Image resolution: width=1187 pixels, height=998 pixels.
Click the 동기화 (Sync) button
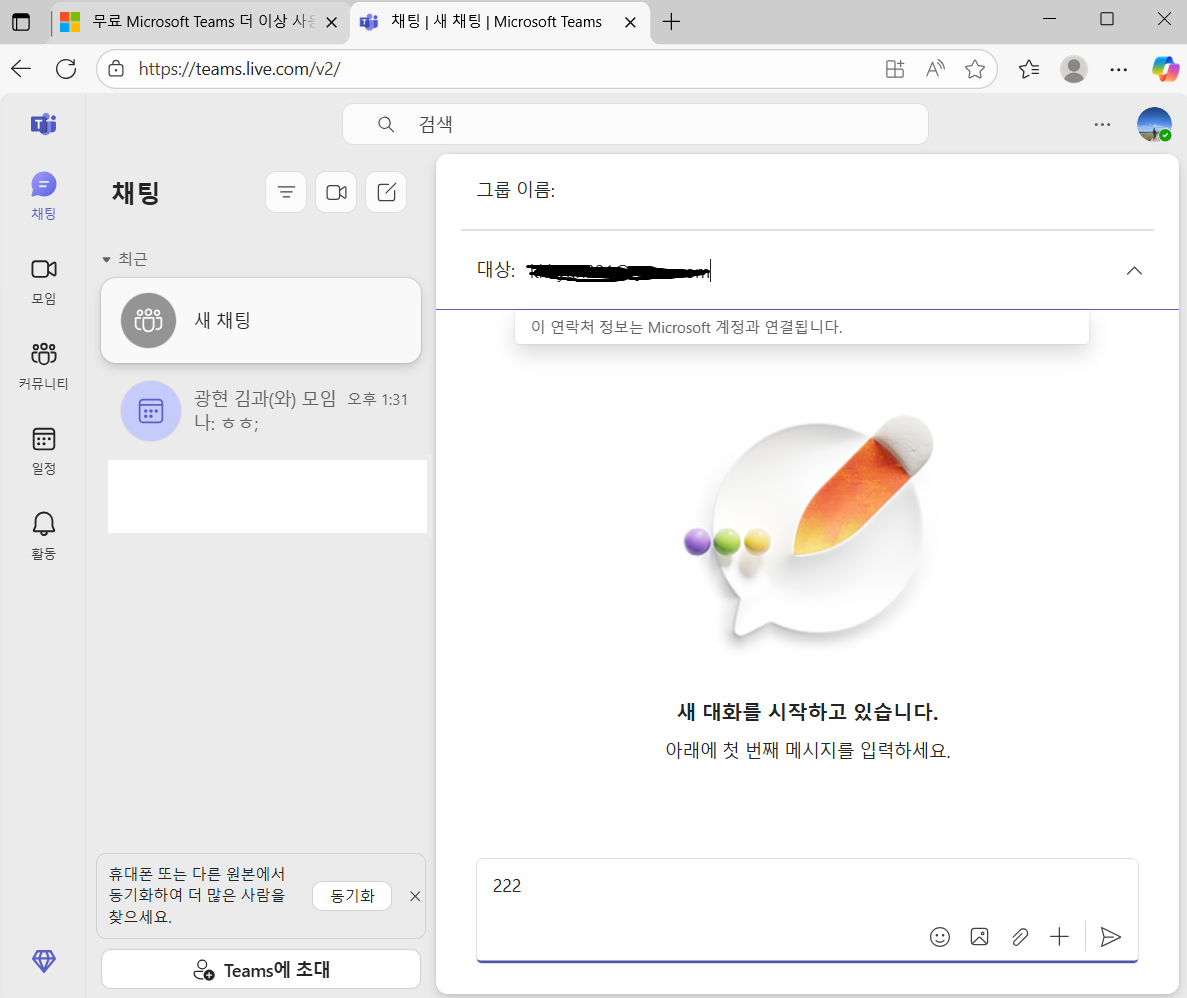click(x=352, y=896)
